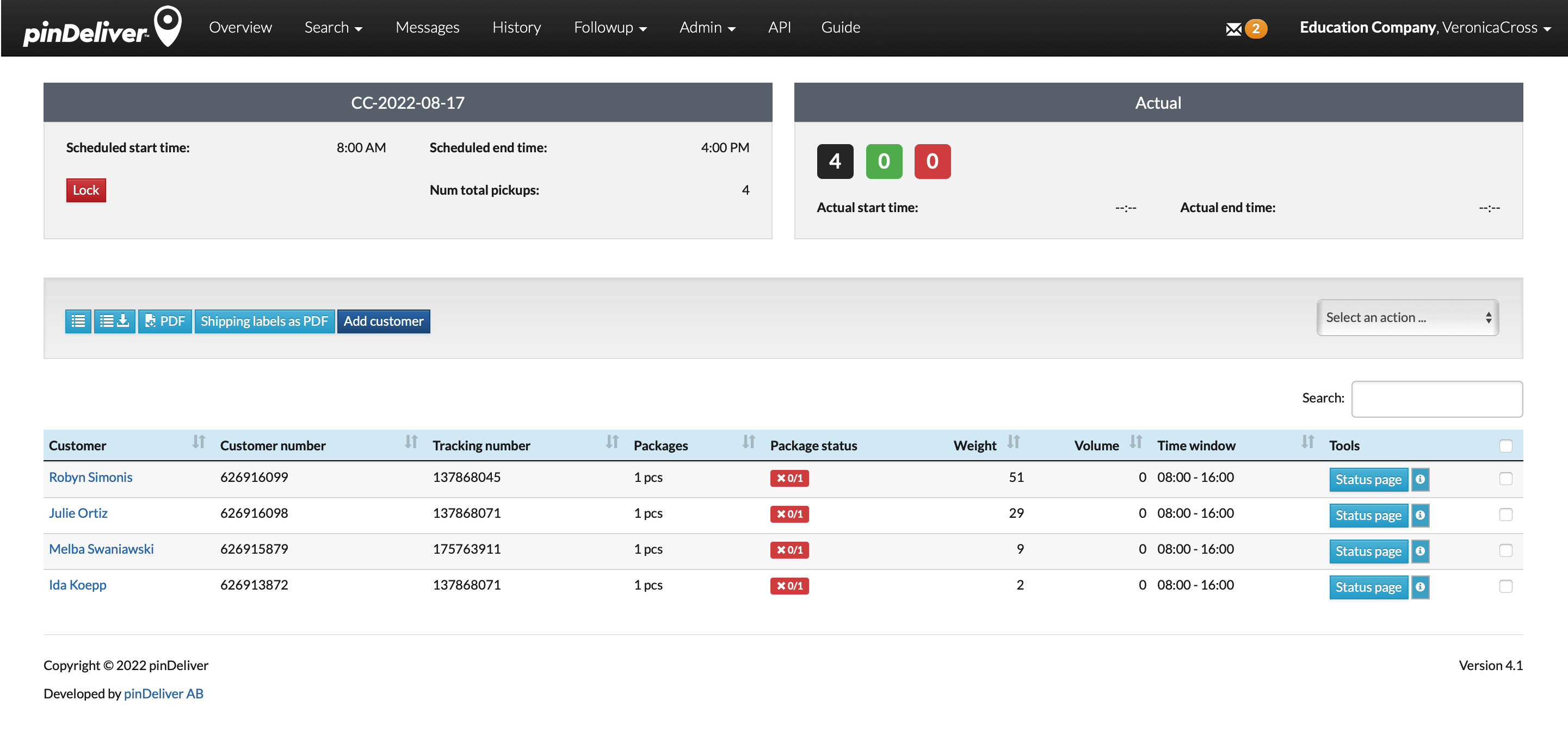
Task: Sort by Customer column
Action: click(x=199, y=443)
